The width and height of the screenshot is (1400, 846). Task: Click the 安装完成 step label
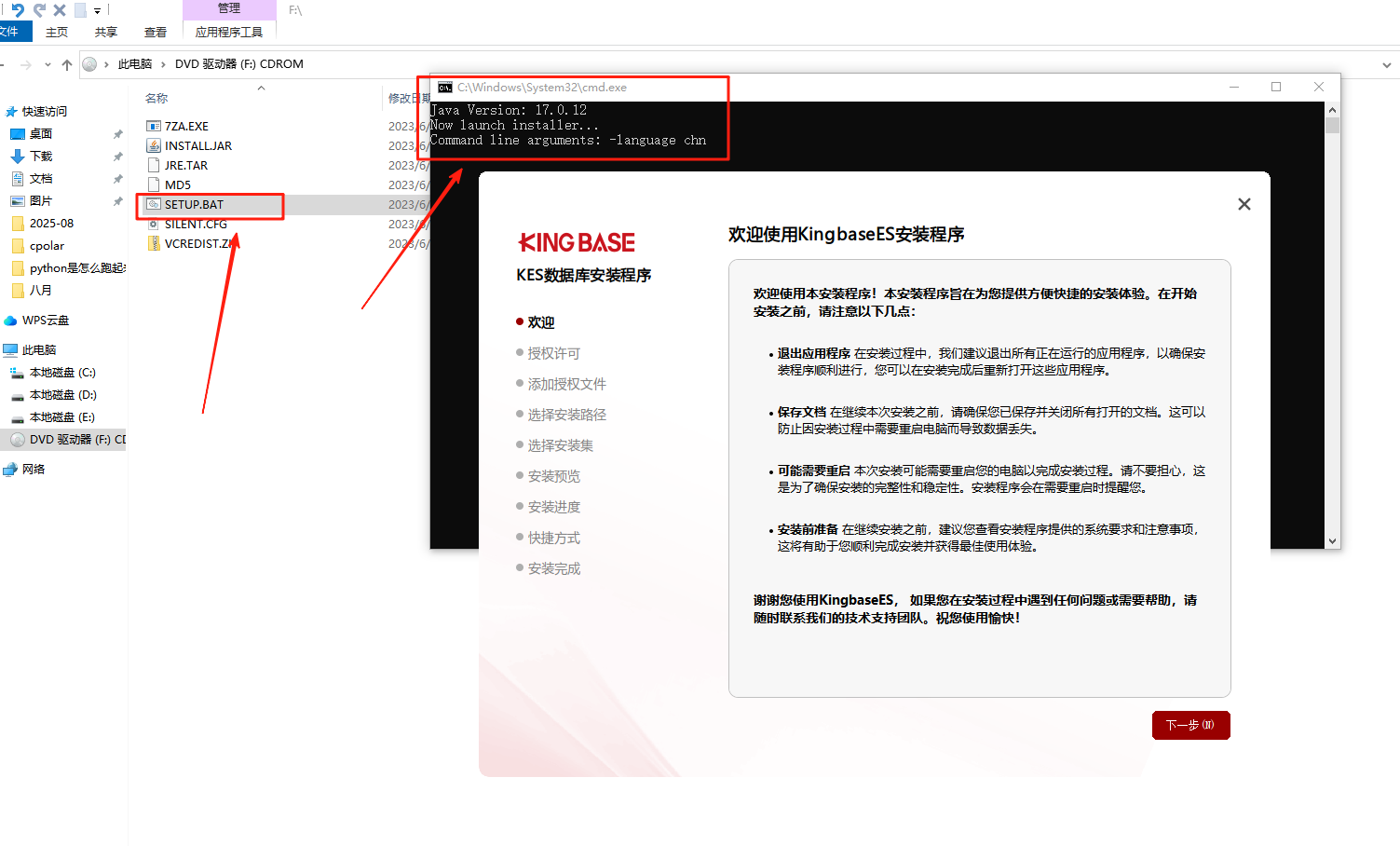[554, 568]
